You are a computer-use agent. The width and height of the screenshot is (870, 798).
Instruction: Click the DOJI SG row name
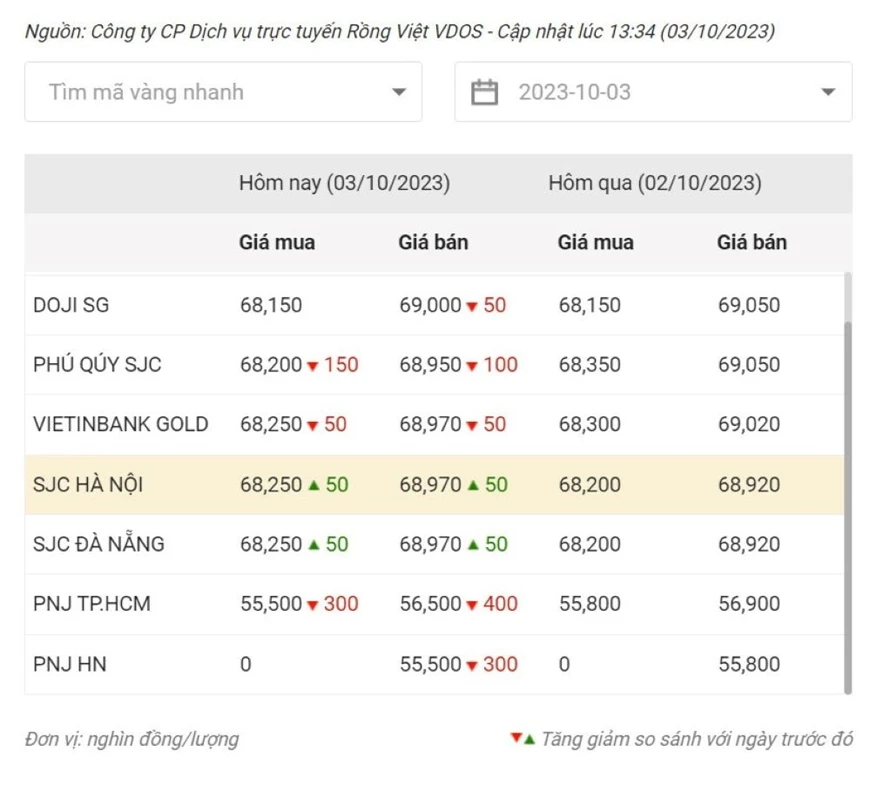71,305
